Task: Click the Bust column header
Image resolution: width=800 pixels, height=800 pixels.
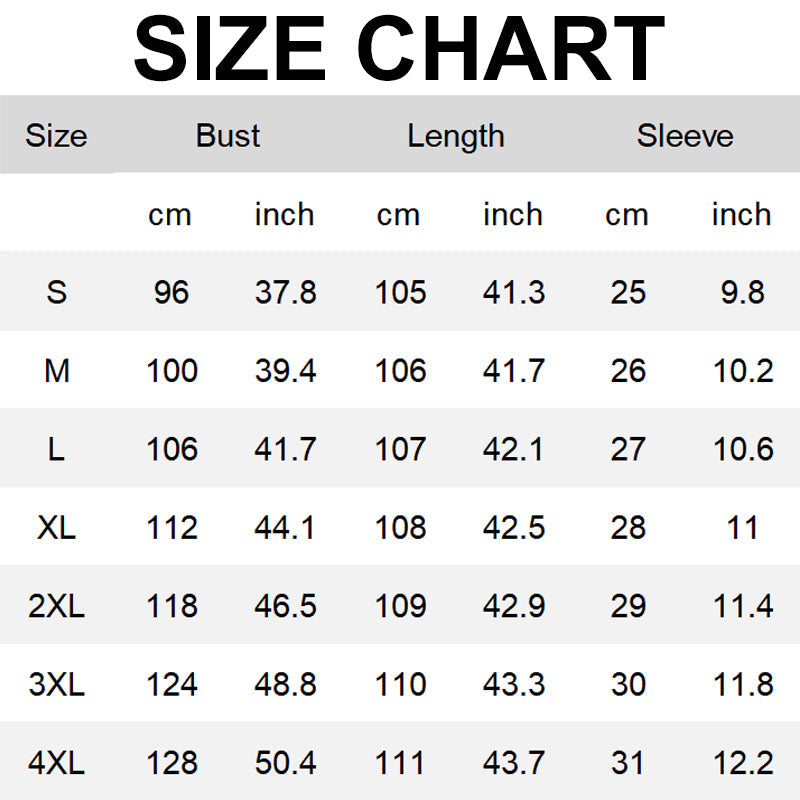Action: (x=228, y=136)
